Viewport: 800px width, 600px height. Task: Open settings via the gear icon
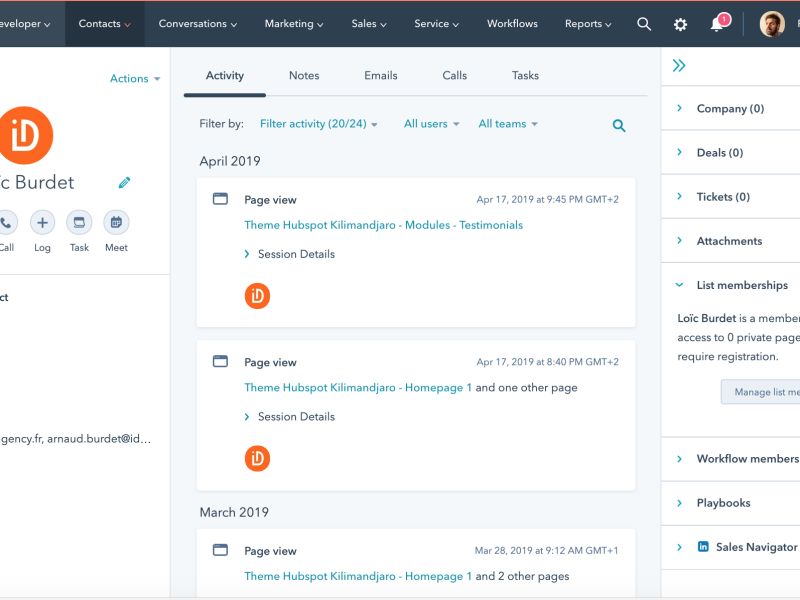point(680,24)
